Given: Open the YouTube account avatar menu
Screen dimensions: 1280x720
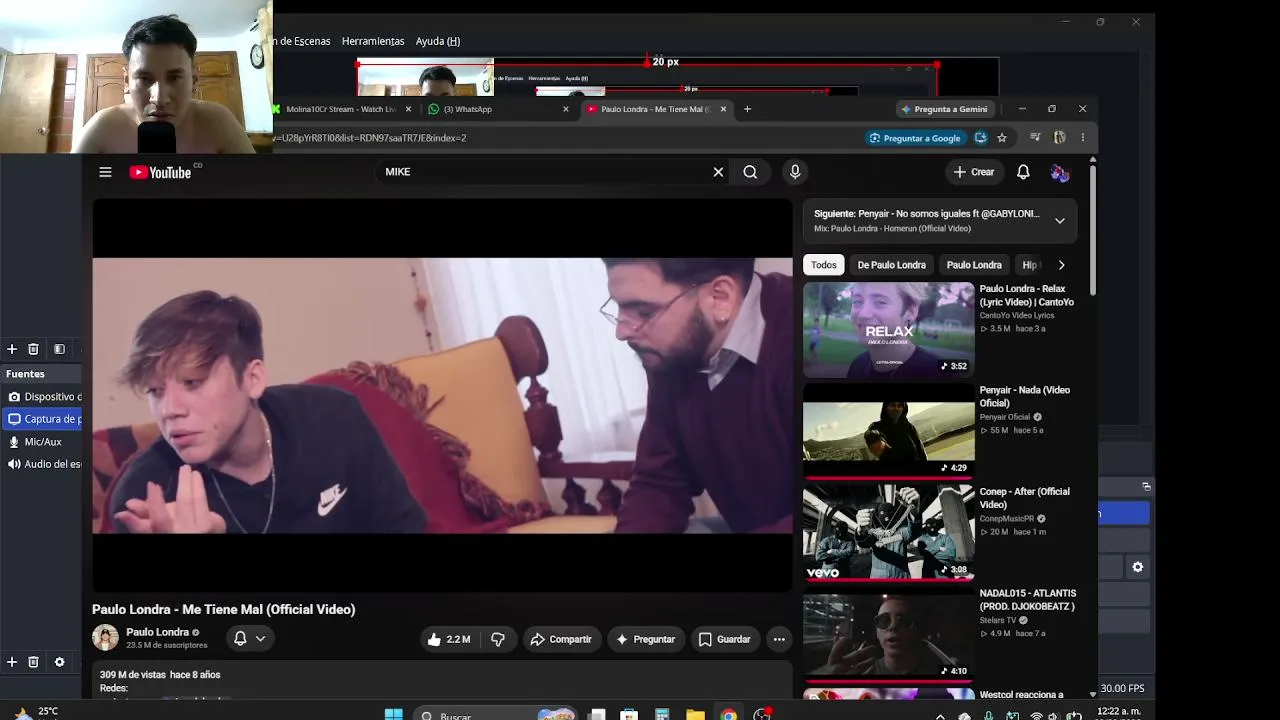Looking at the screenshot, I should (x=1060, y=172).
